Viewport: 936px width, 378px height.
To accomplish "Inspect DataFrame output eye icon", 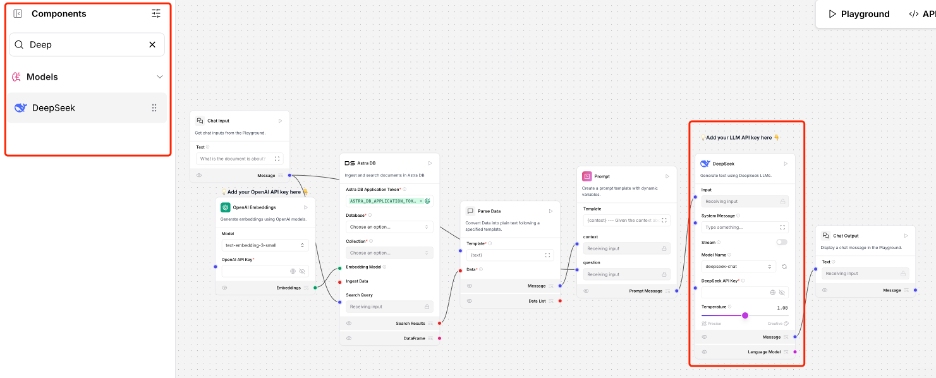I will (x=349, y=338).
